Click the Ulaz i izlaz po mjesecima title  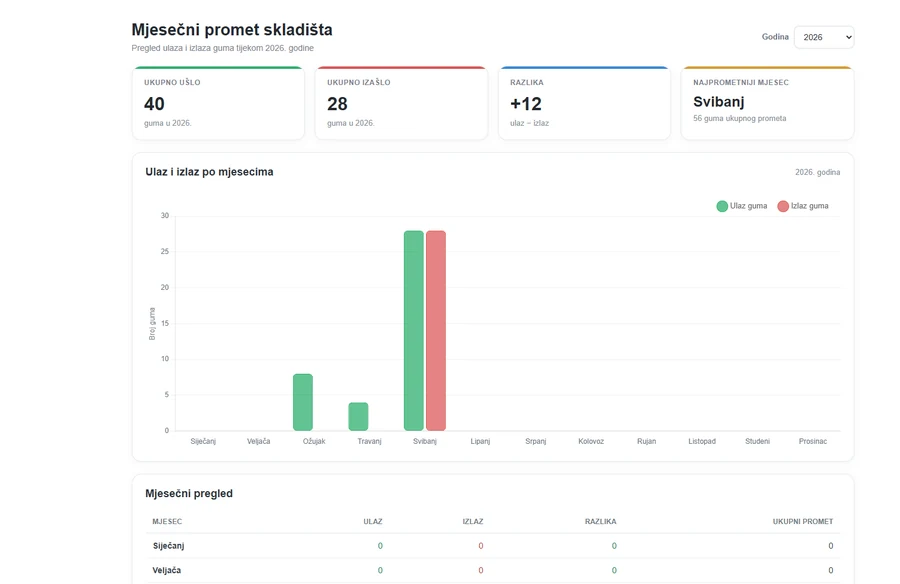click(x=209, y=172)
